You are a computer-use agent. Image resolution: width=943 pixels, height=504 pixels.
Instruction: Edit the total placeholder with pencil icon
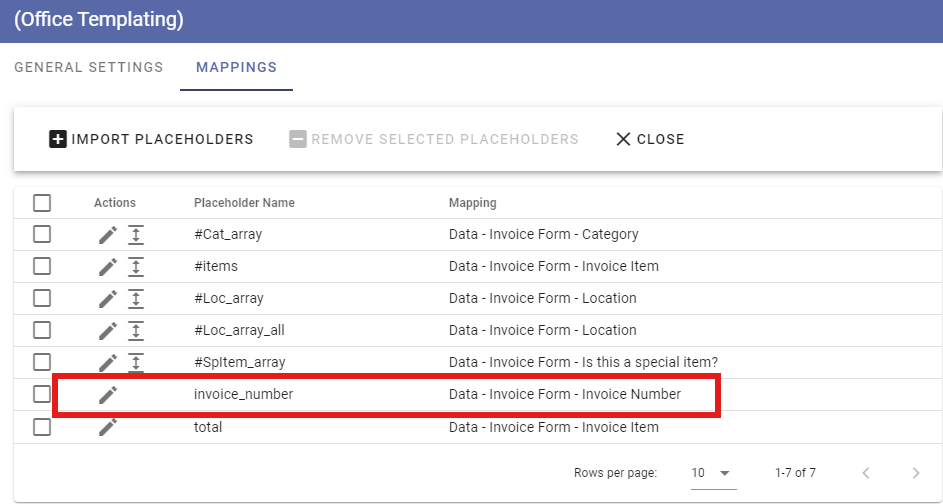[x=108, y=427]
